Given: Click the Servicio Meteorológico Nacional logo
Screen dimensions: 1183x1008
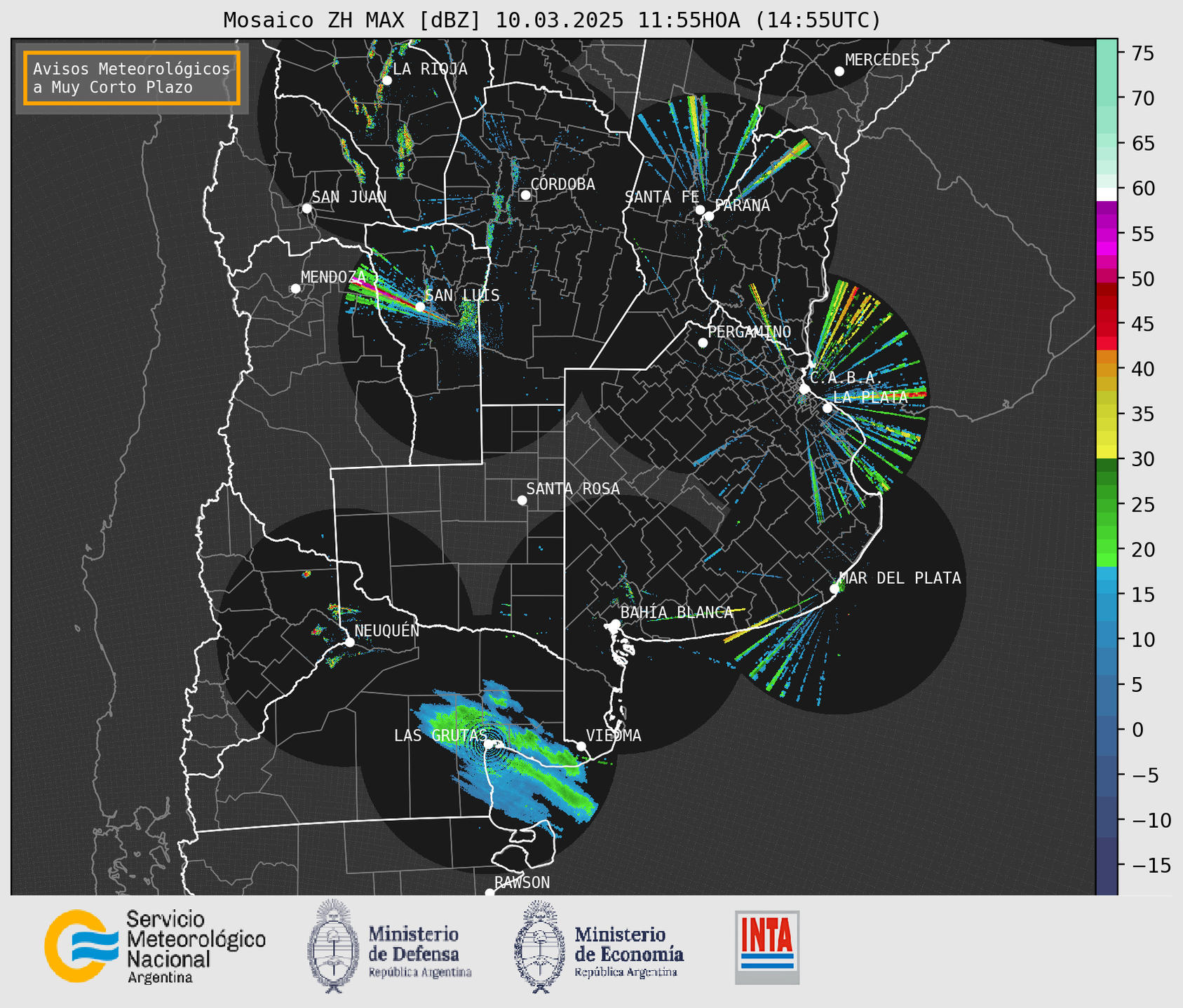Looking at the screenshot, I should point(155,946).
